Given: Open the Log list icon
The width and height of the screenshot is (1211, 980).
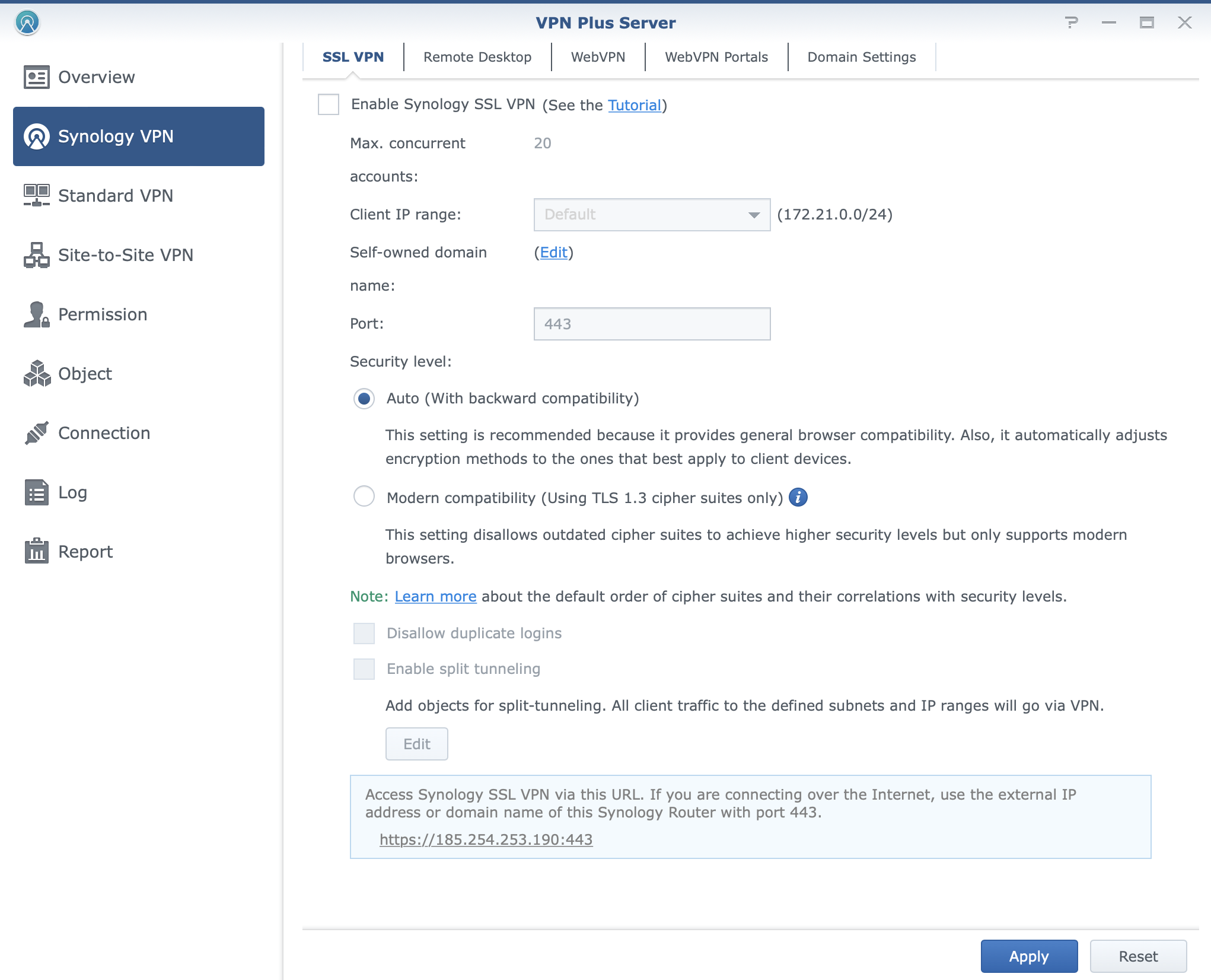Looking at the screenshot, I should coord(37,492).
